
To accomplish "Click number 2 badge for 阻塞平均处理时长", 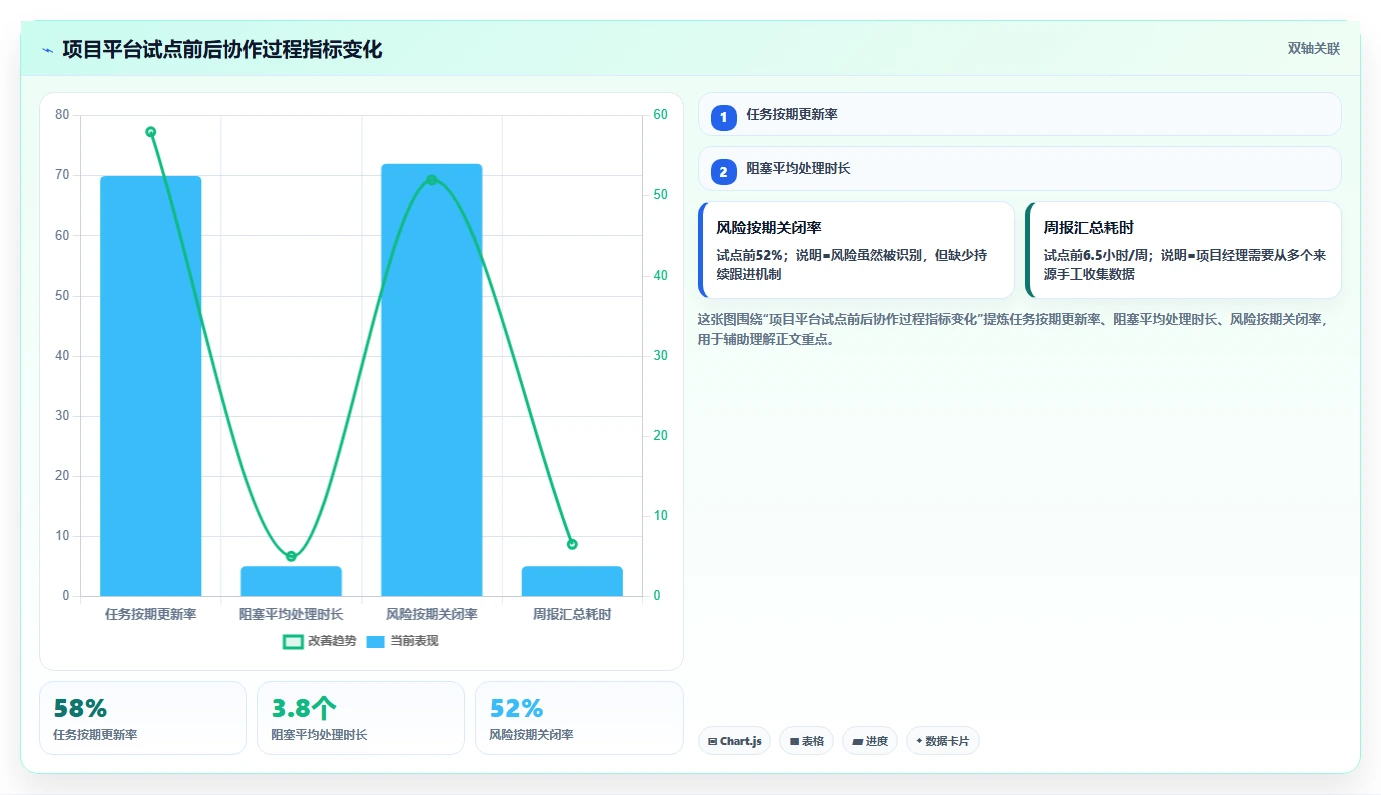I will point(724,172).
